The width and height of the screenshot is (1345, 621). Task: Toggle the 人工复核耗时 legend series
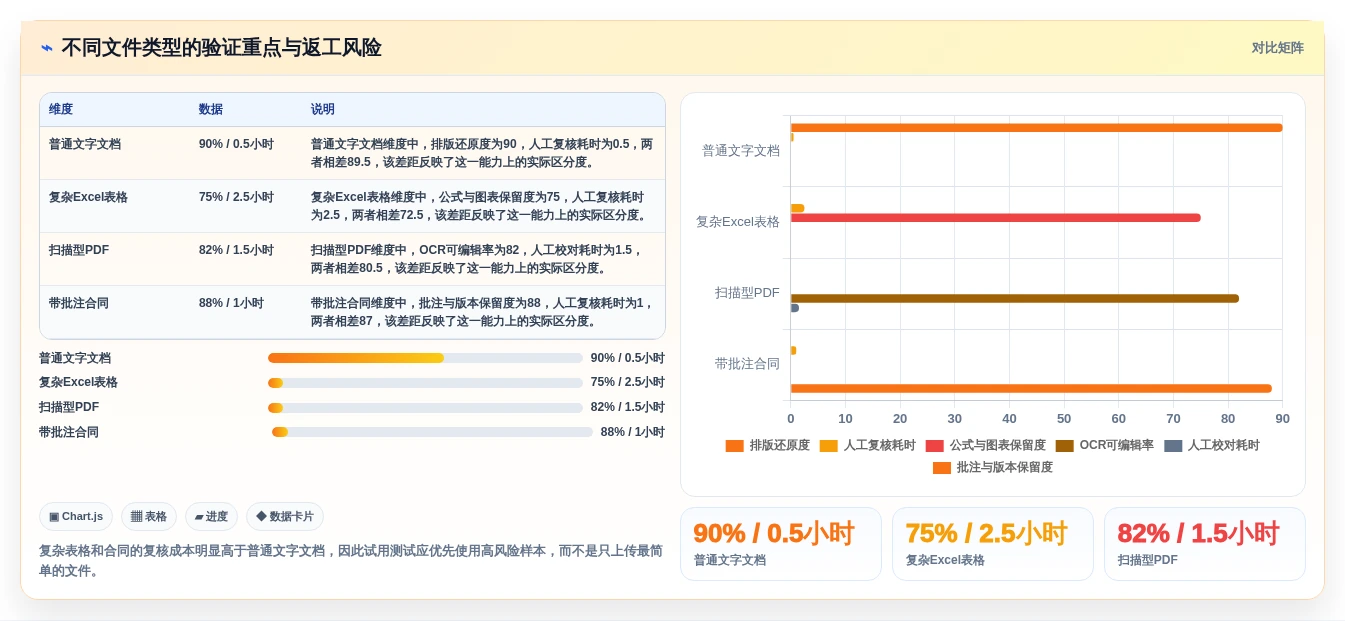tap(867, 445)
